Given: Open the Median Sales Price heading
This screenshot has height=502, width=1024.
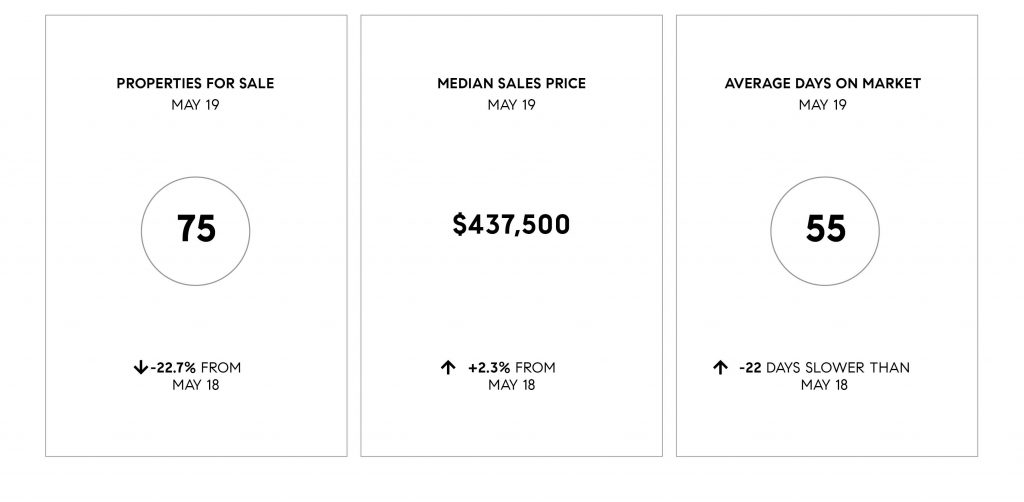Looking at the screenshot, I should pos(511,84).
